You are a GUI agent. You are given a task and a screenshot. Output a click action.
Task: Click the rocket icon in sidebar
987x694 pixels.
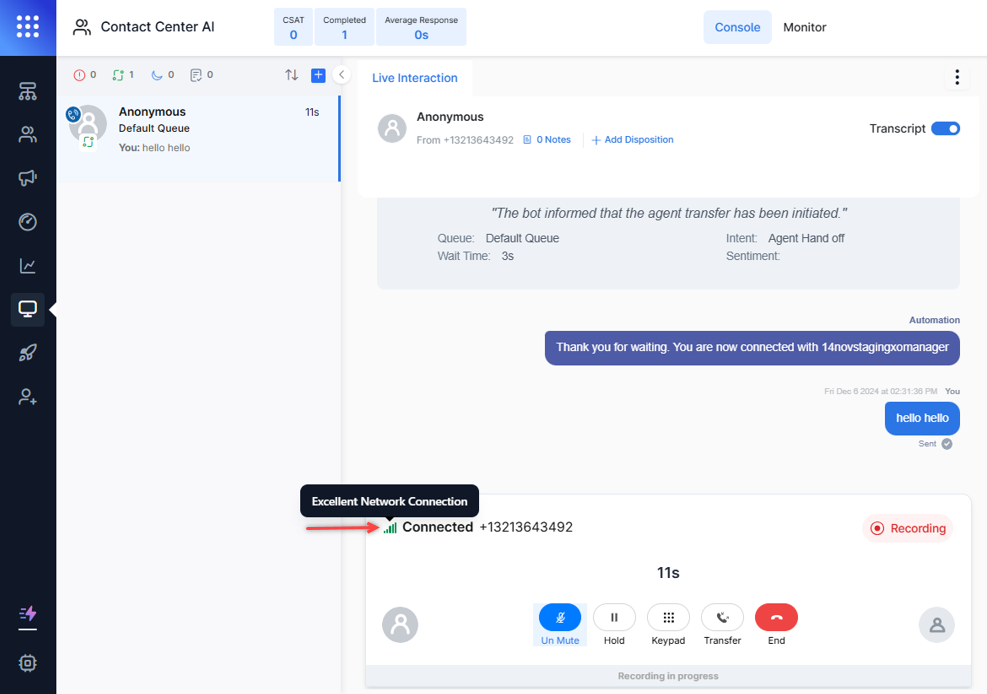click(28, 353)
